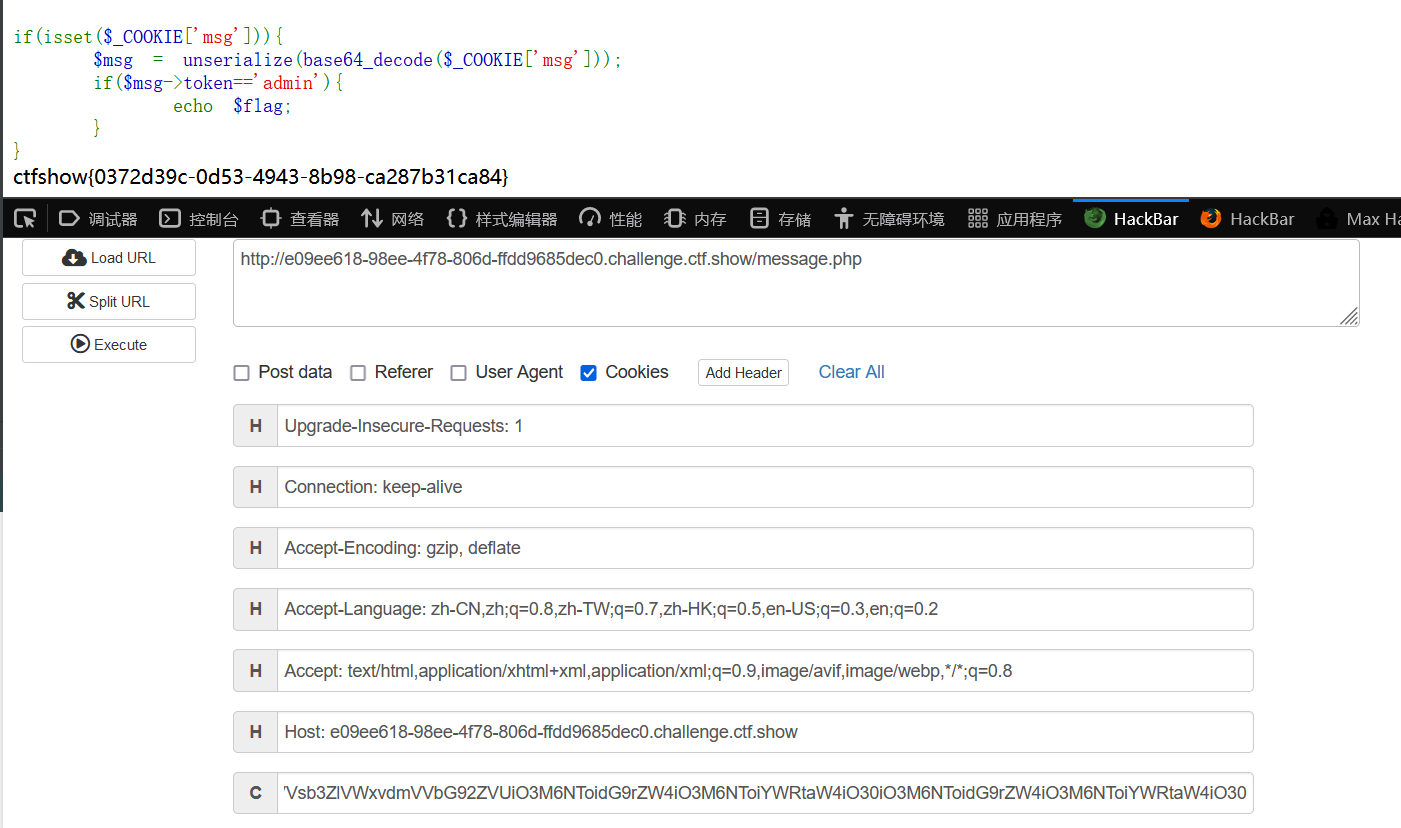The image size is (1401, 828).
Task: Click the Execute button
Action: point(109,344)
